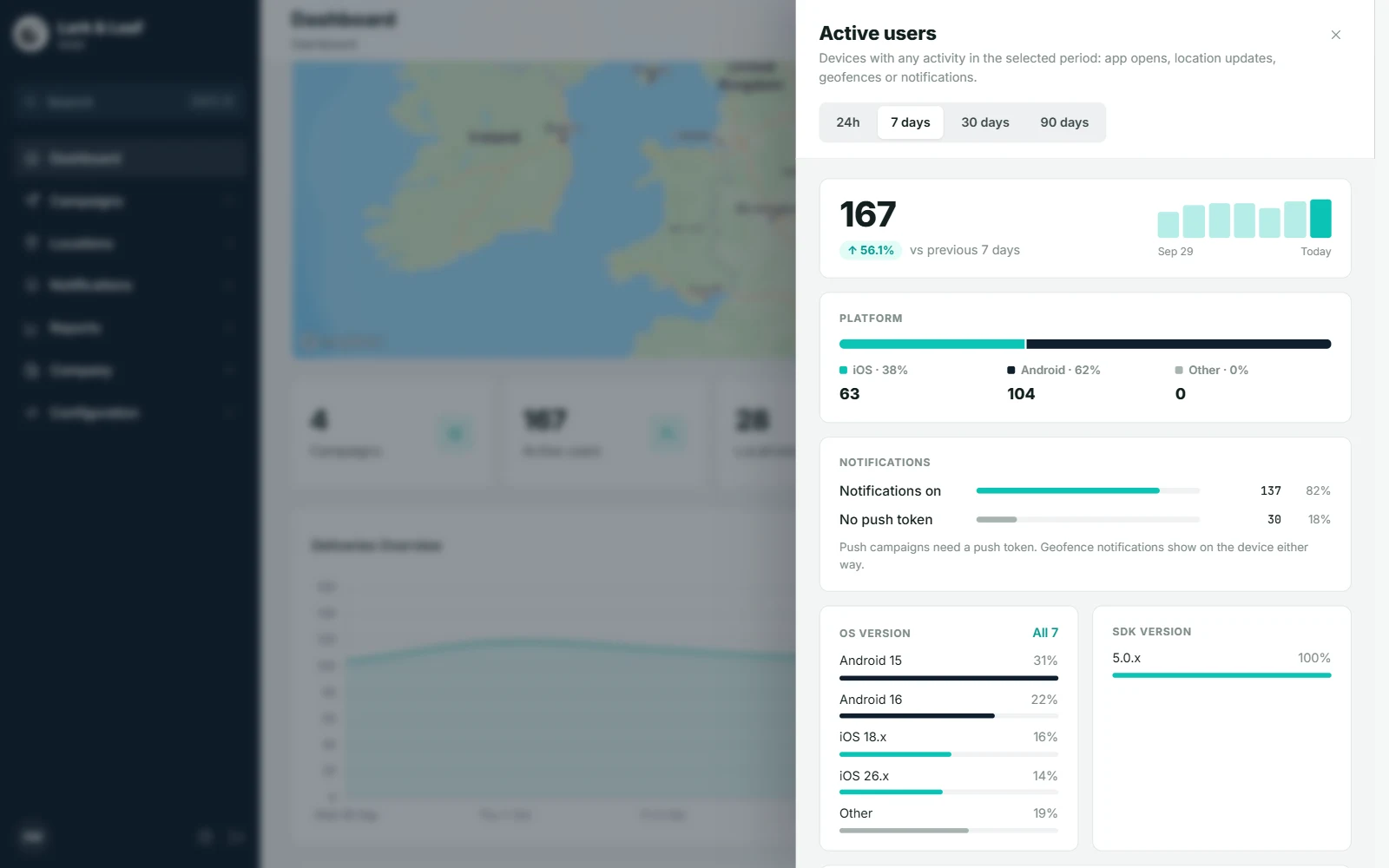Open Dashboard in the blurred sidebar
Image resolution: width=1389 pixels, height=868 pixels.
click(130, 158)
